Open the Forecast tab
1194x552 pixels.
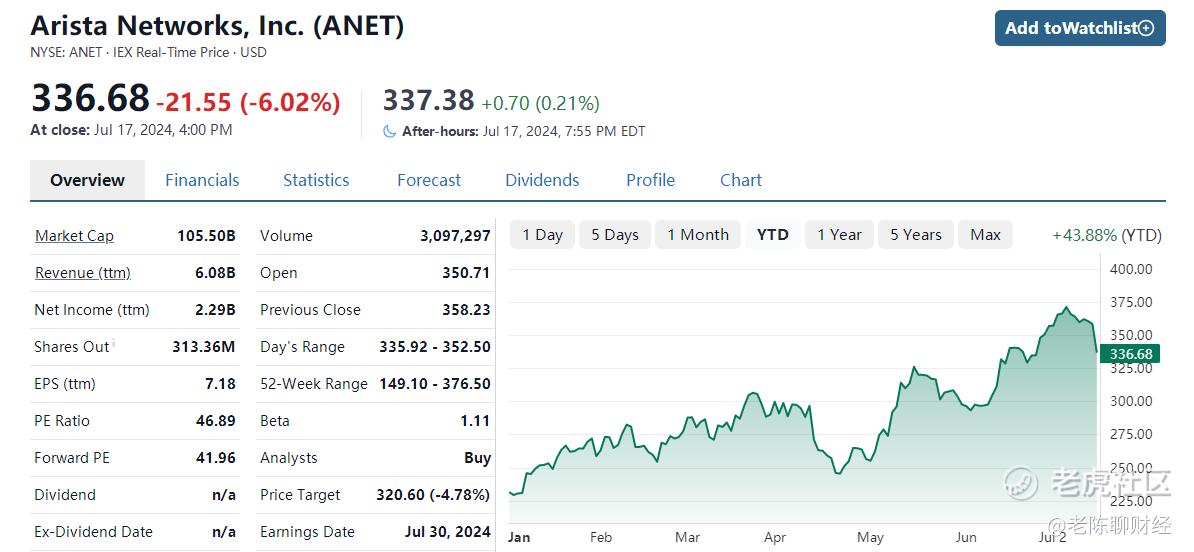tap(429, 180)
